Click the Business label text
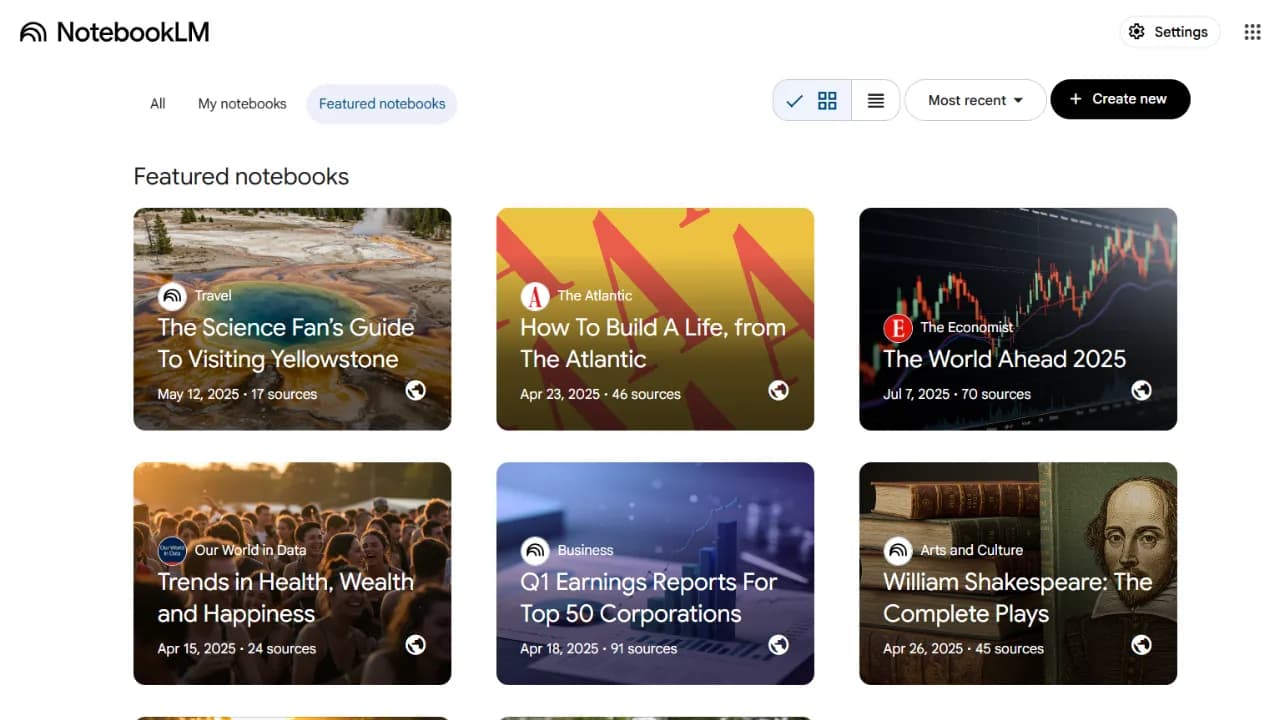Viewport: 1280px width, 720px height. tap(586, 550)
